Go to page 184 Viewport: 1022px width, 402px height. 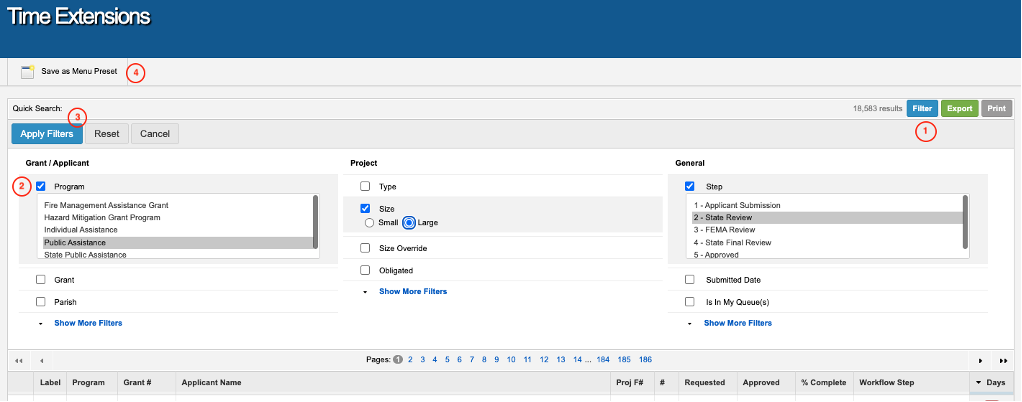tap(603, 360)
